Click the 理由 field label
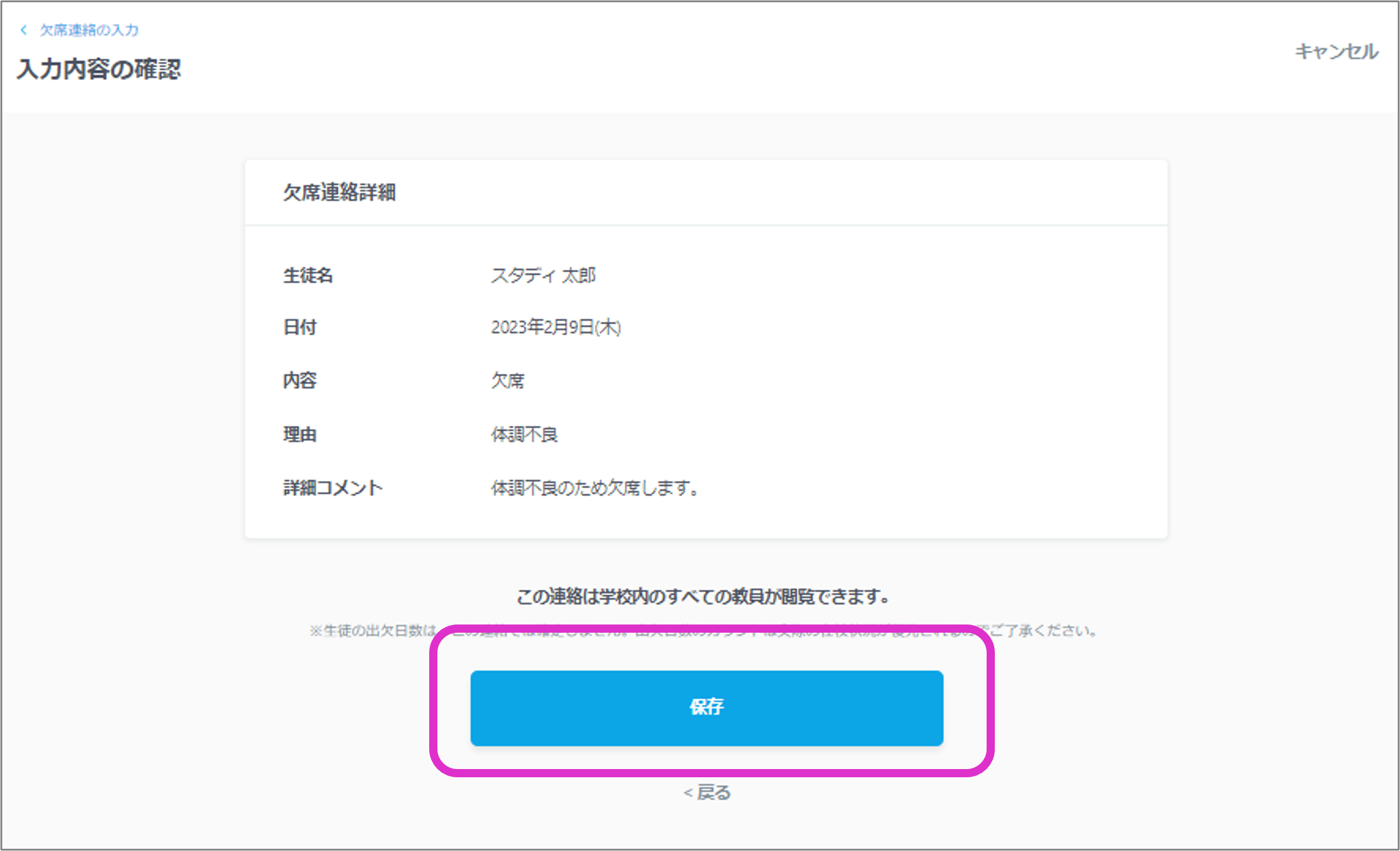The width and height of the screenshot is (1400, 851). click(299, 434)
